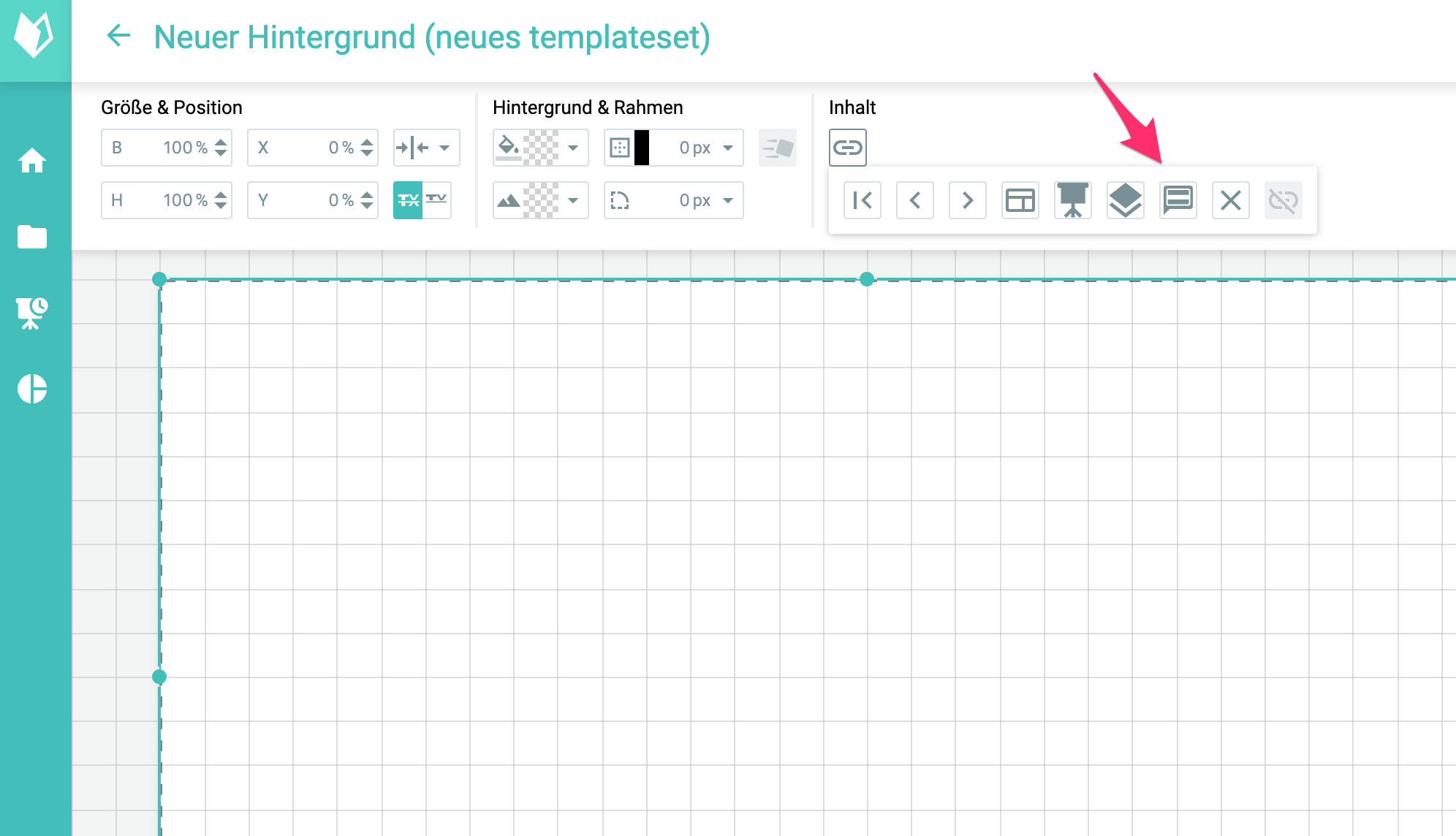Click the top-center canvas resize handle
Image resolution: width=1456 pixels, height=836 pixels.
click(x=867, y=279)
